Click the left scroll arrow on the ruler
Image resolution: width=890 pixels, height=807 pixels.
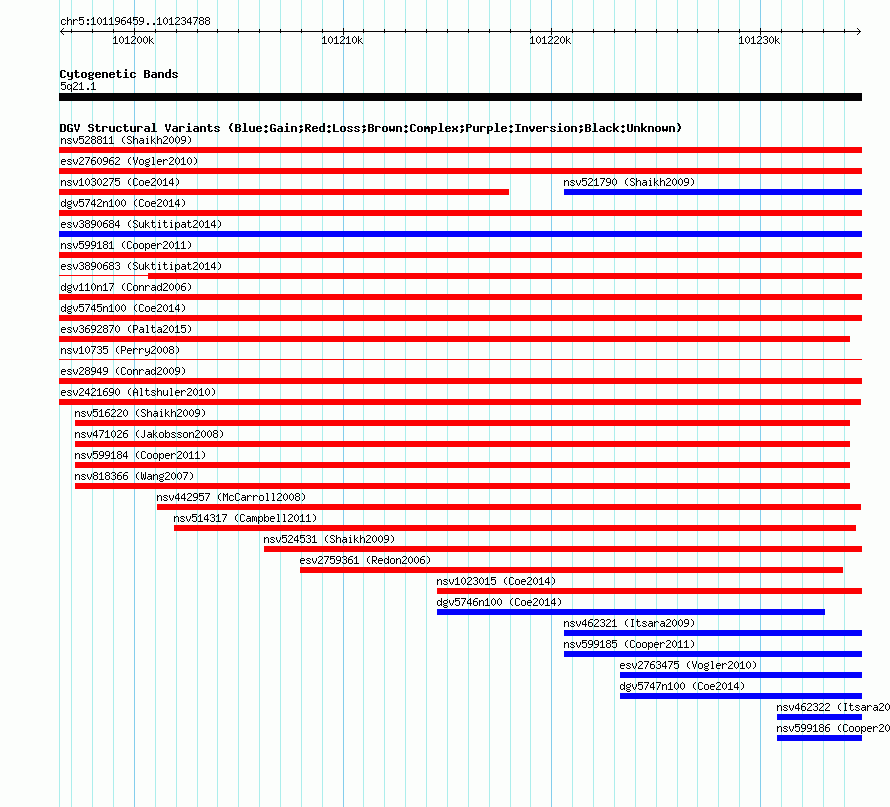tap(62, 31)
